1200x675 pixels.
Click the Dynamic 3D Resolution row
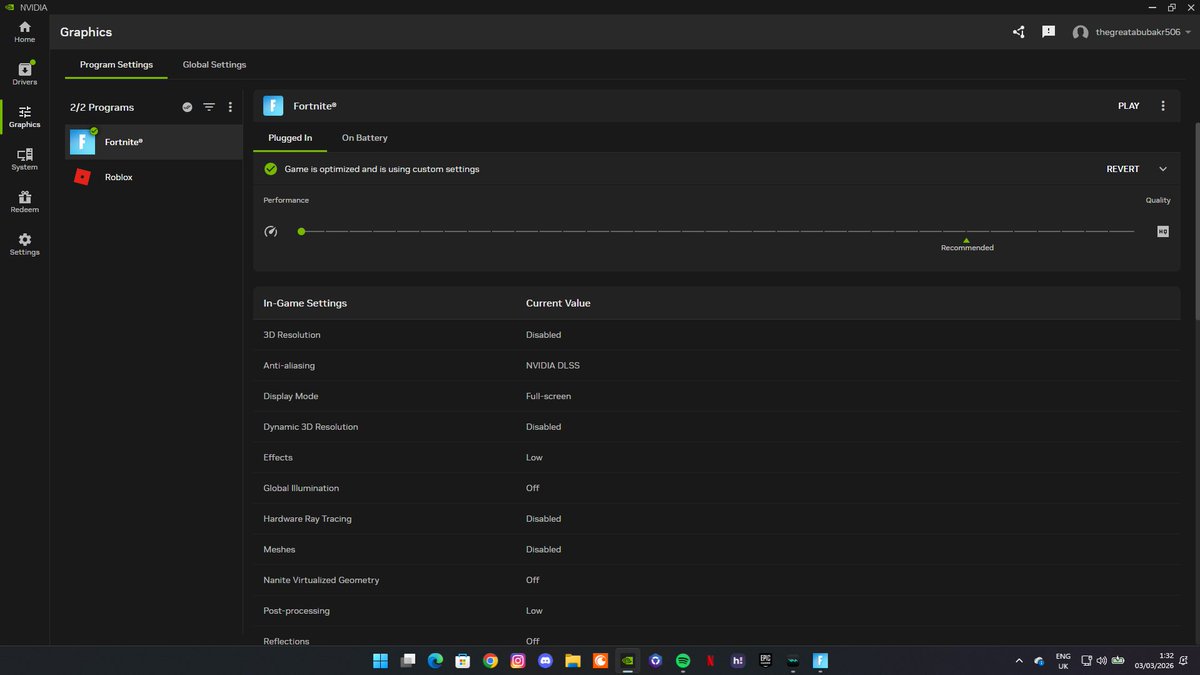pos(716,427)
